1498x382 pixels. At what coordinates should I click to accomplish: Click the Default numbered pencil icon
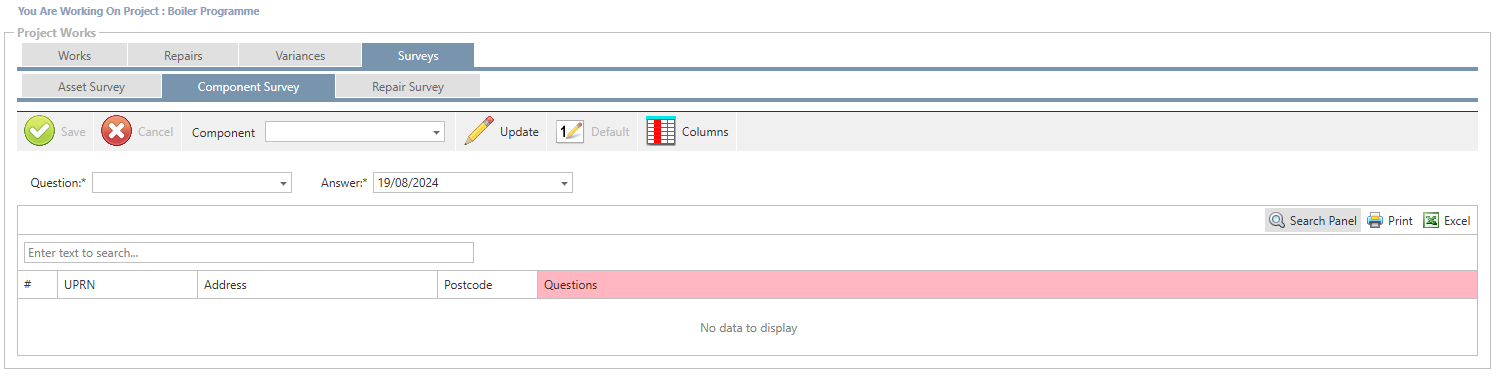pyautogui.click(x=570, y=131)
